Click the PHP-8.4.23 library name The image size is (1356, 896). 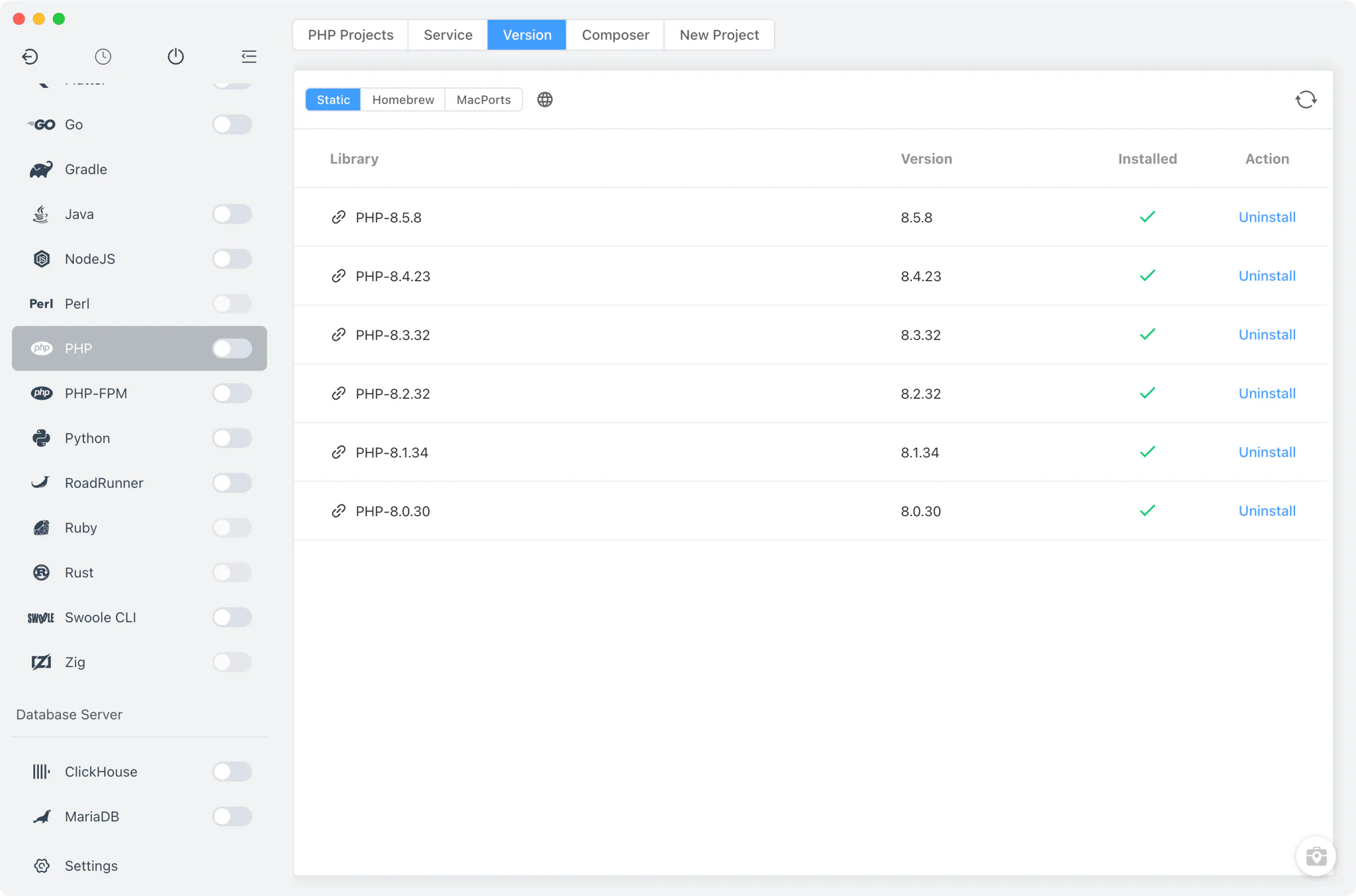coord(393,276)
